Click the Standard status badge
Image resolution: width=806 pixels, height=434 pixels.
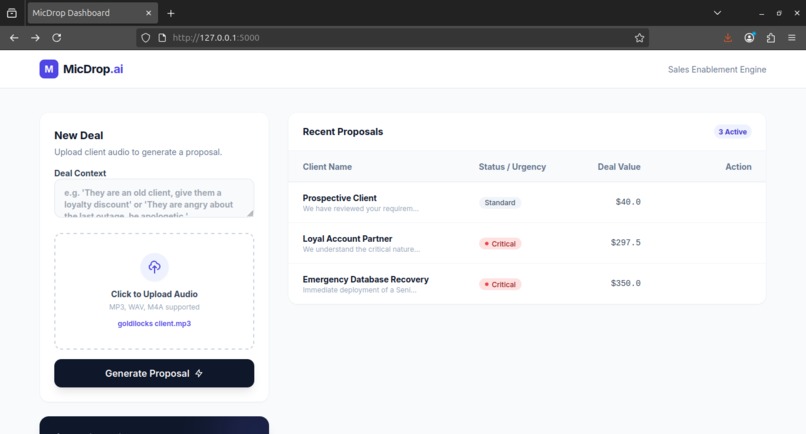click(x=500, y=203)
